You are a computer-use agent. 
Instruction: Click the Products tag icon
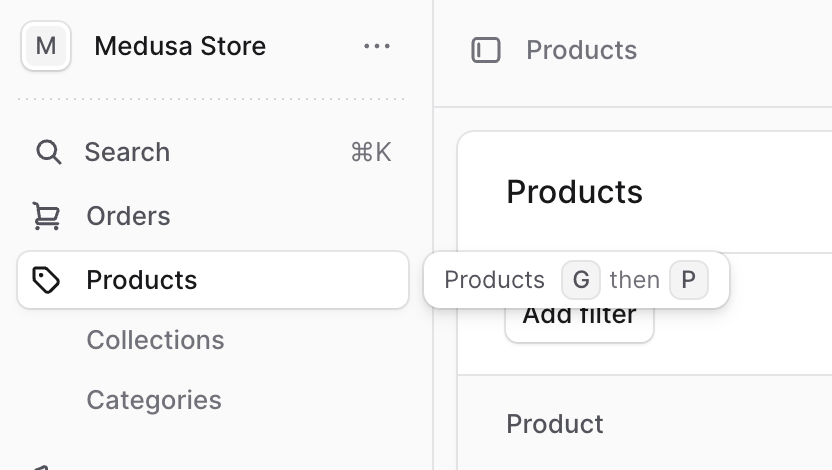tap(46, 280)
